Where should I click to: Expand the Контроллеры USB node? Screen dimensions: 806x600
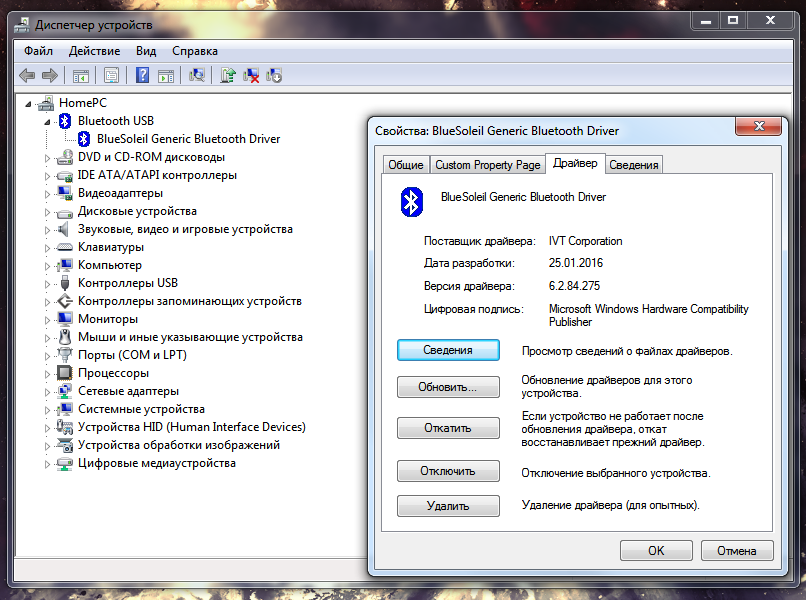tap(47, 284)
